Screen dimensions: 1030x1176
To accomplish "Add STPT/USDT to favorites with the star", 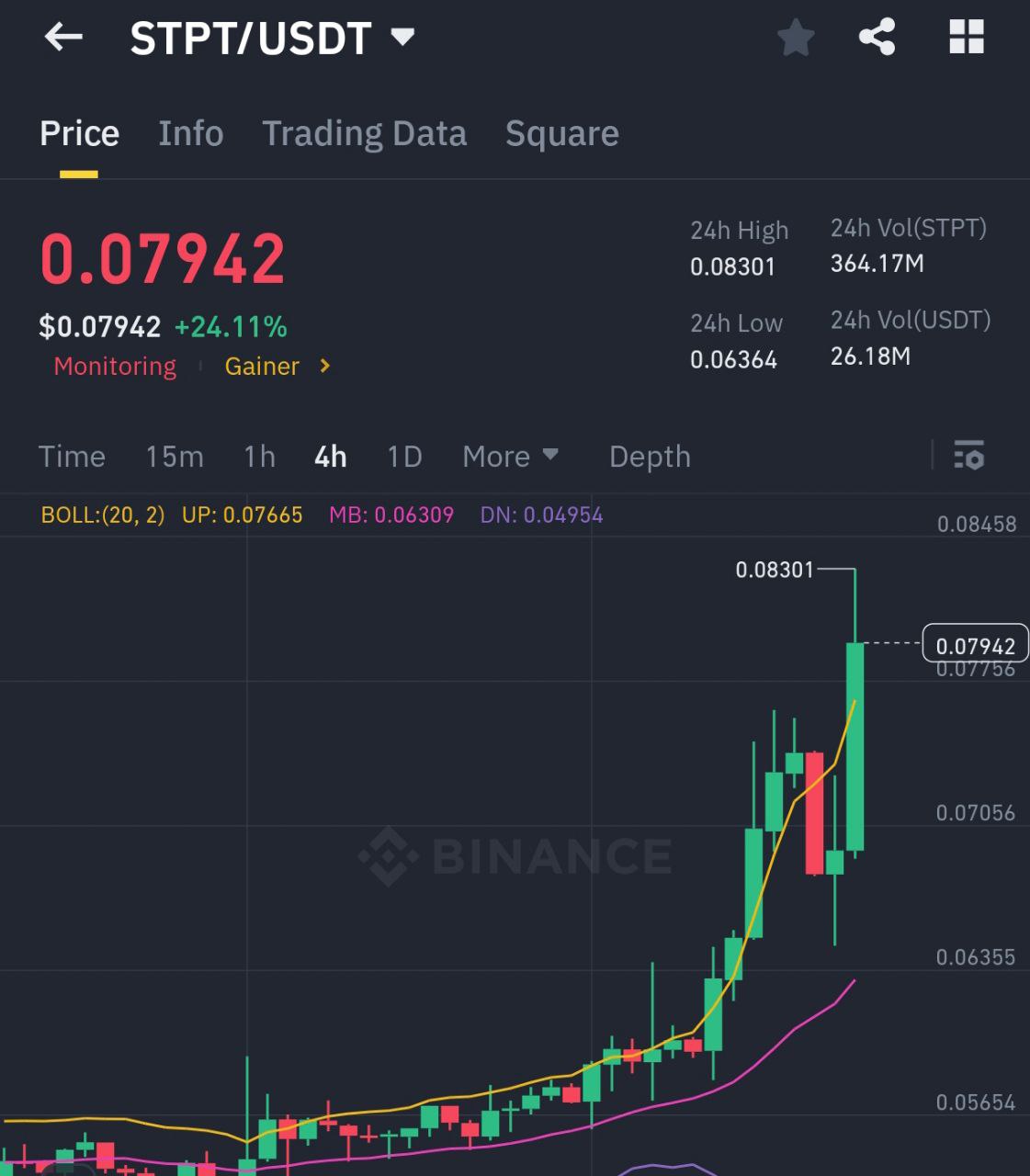I will tap(795, 38).
